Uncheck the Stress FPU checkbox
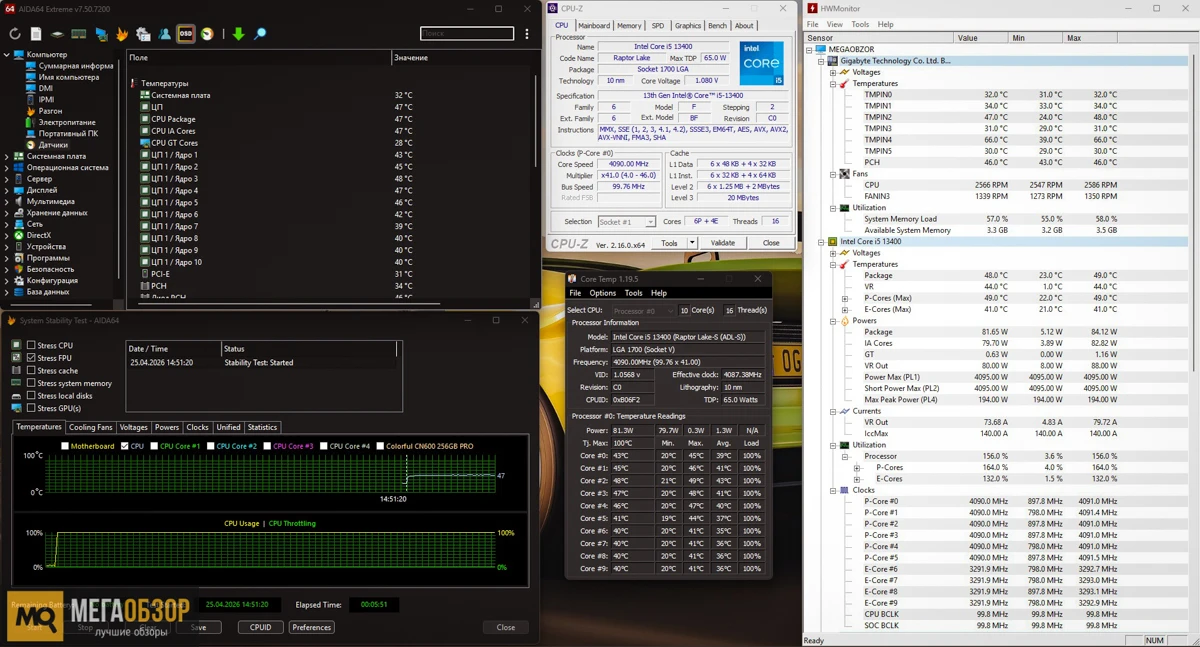1200x647 pixels. click(31, 358)
